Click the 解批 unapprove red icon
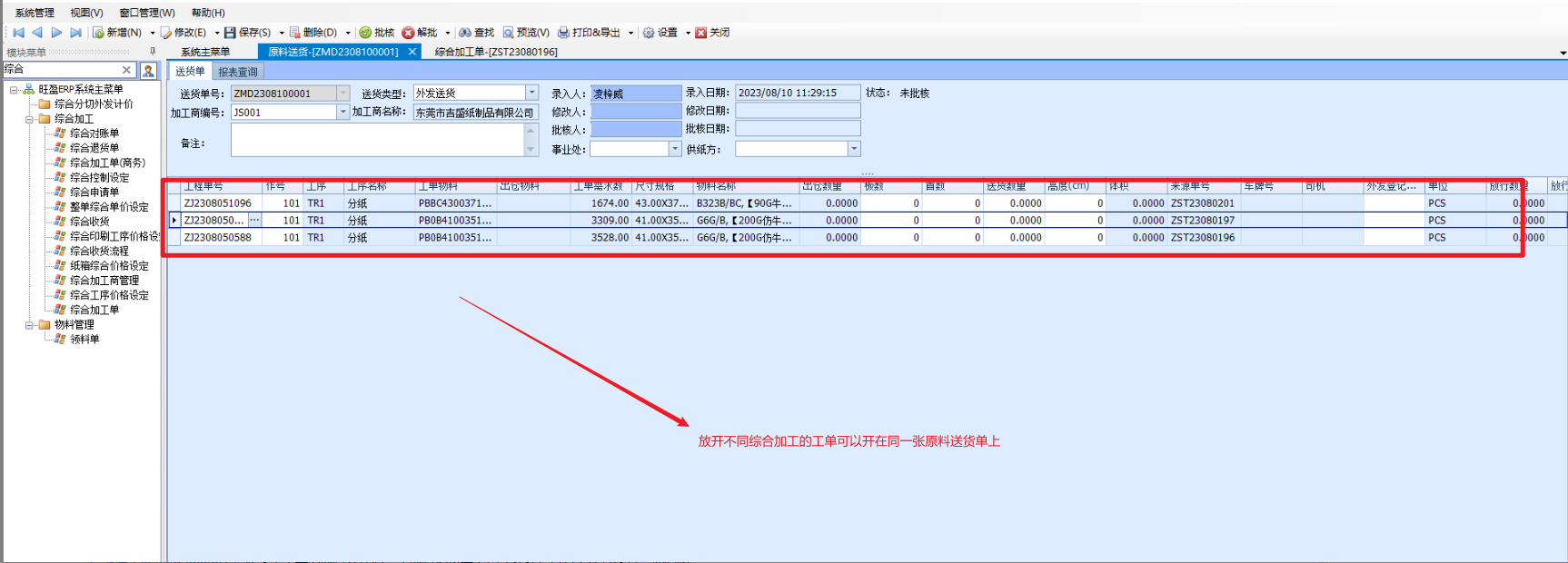Image resolution: width=1568 pixels, height=563 pixels. click(x=420, y=33)
